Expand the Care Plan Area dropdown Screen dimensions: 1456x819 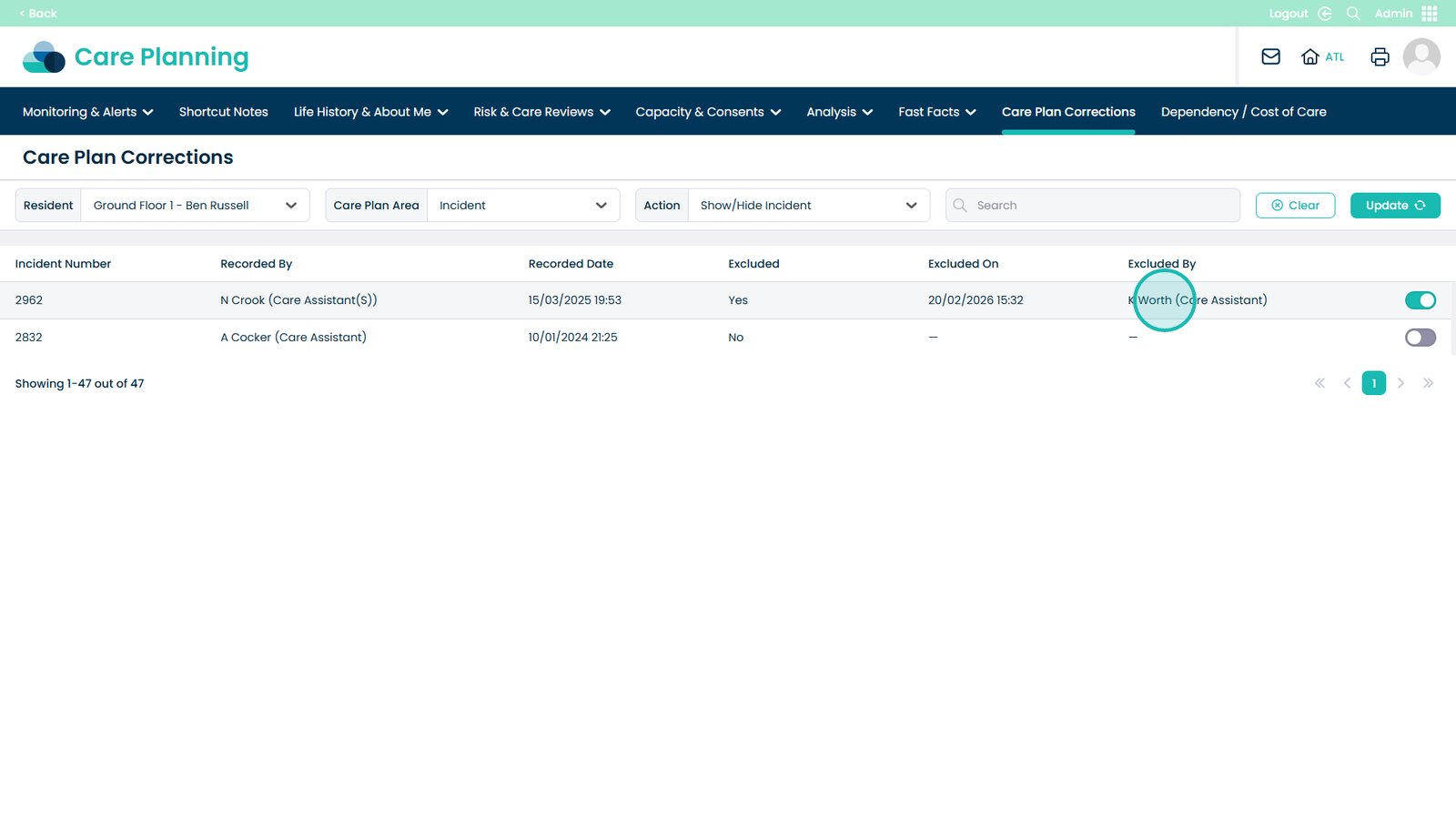pos(522,206)
